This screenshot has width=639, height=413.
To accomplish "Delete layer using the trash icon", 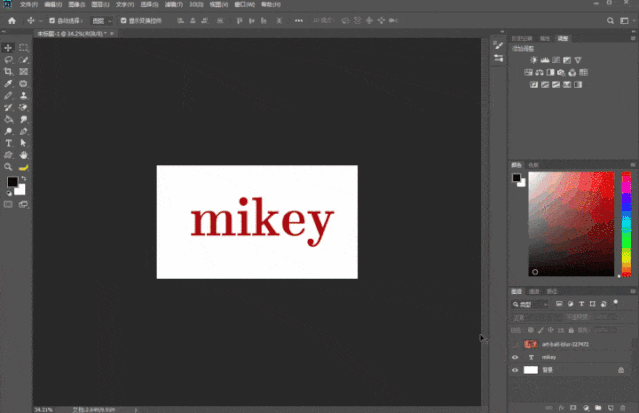I will (622, 408).
